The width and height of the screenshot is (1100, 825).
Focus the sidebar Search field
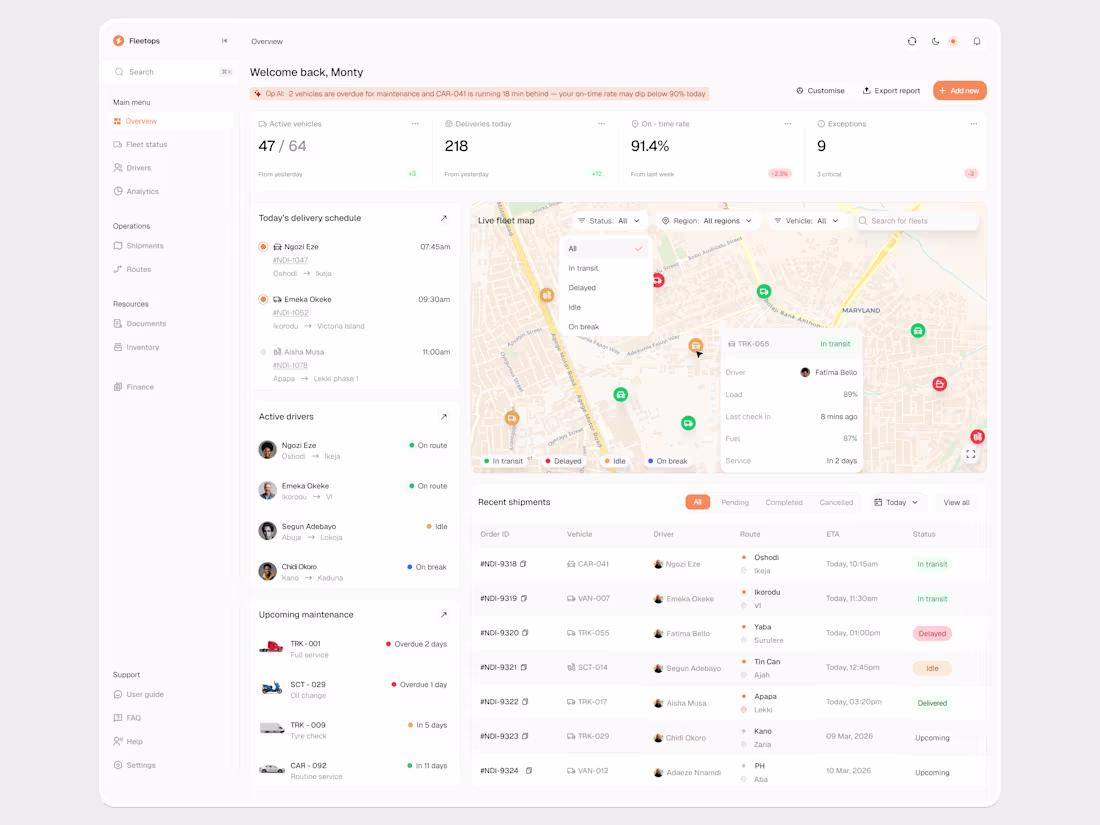tap(173, 72)
